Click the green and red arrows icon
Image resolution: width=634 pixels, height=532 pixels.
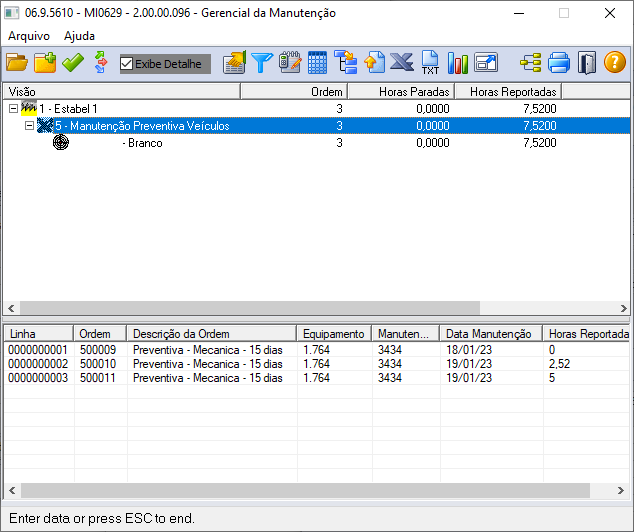(x=101, y=63)
